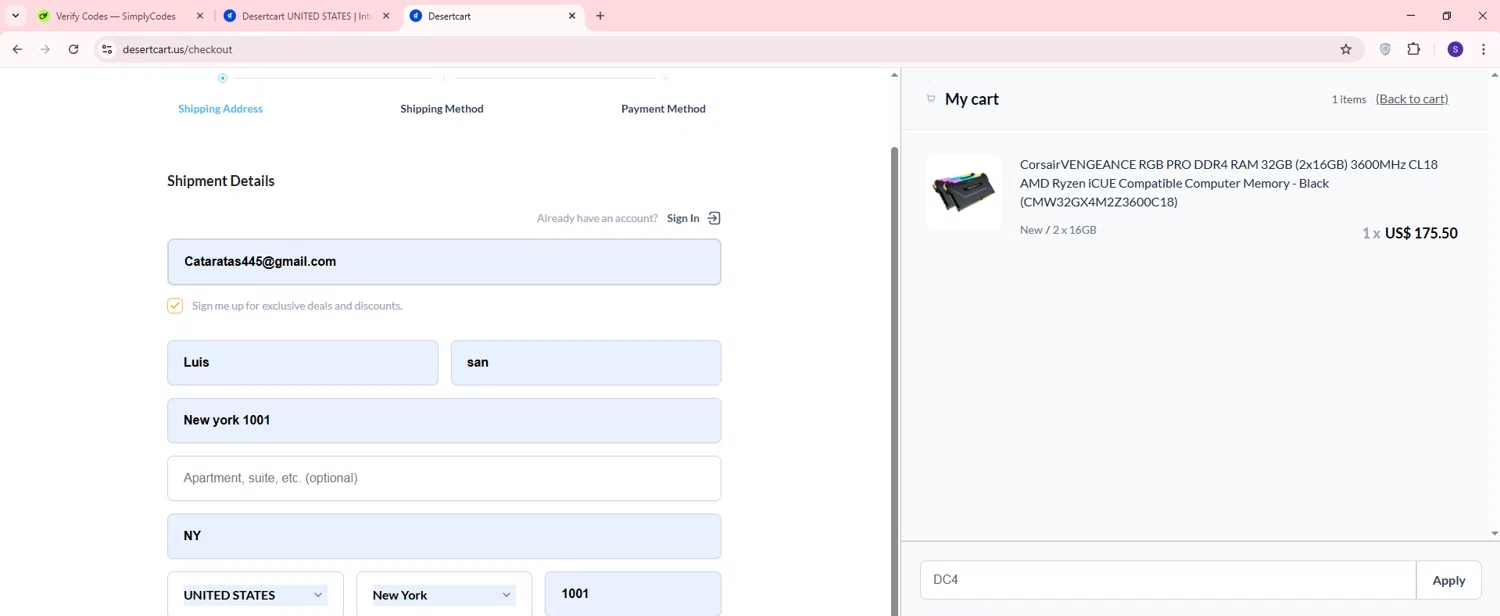
Task: Uncheck exclusive deals and discounts checkbox
Action: point(175,306)
